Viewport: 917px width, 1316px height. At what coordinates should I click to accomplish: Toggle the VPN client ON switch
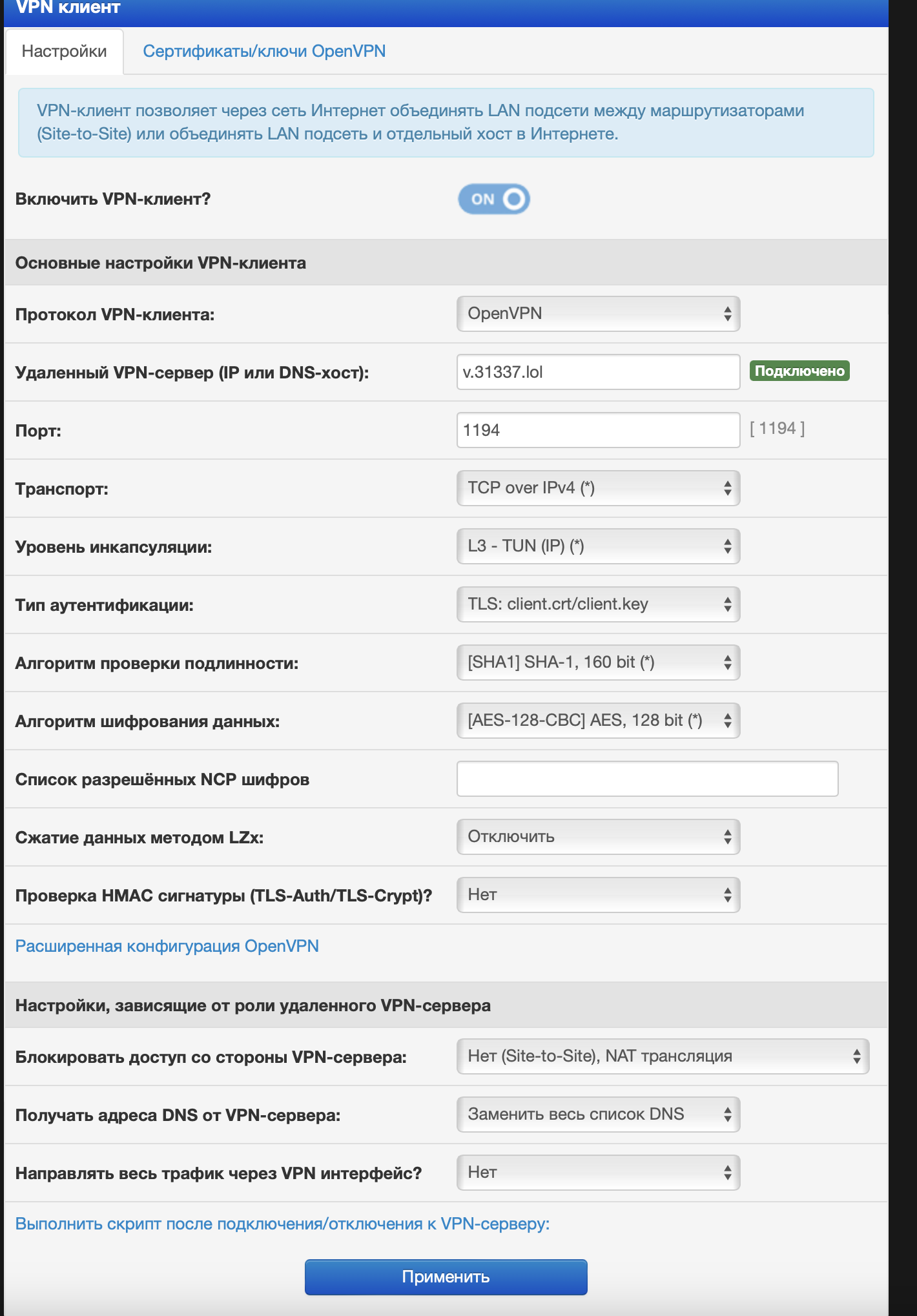pyautogui.click(x=494, y=199)
